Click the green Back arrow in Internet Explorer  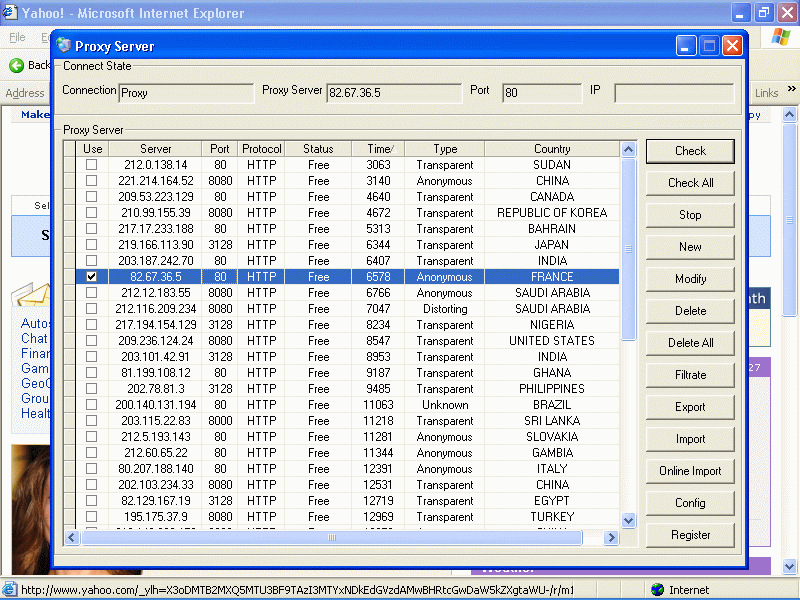point(16,65)
